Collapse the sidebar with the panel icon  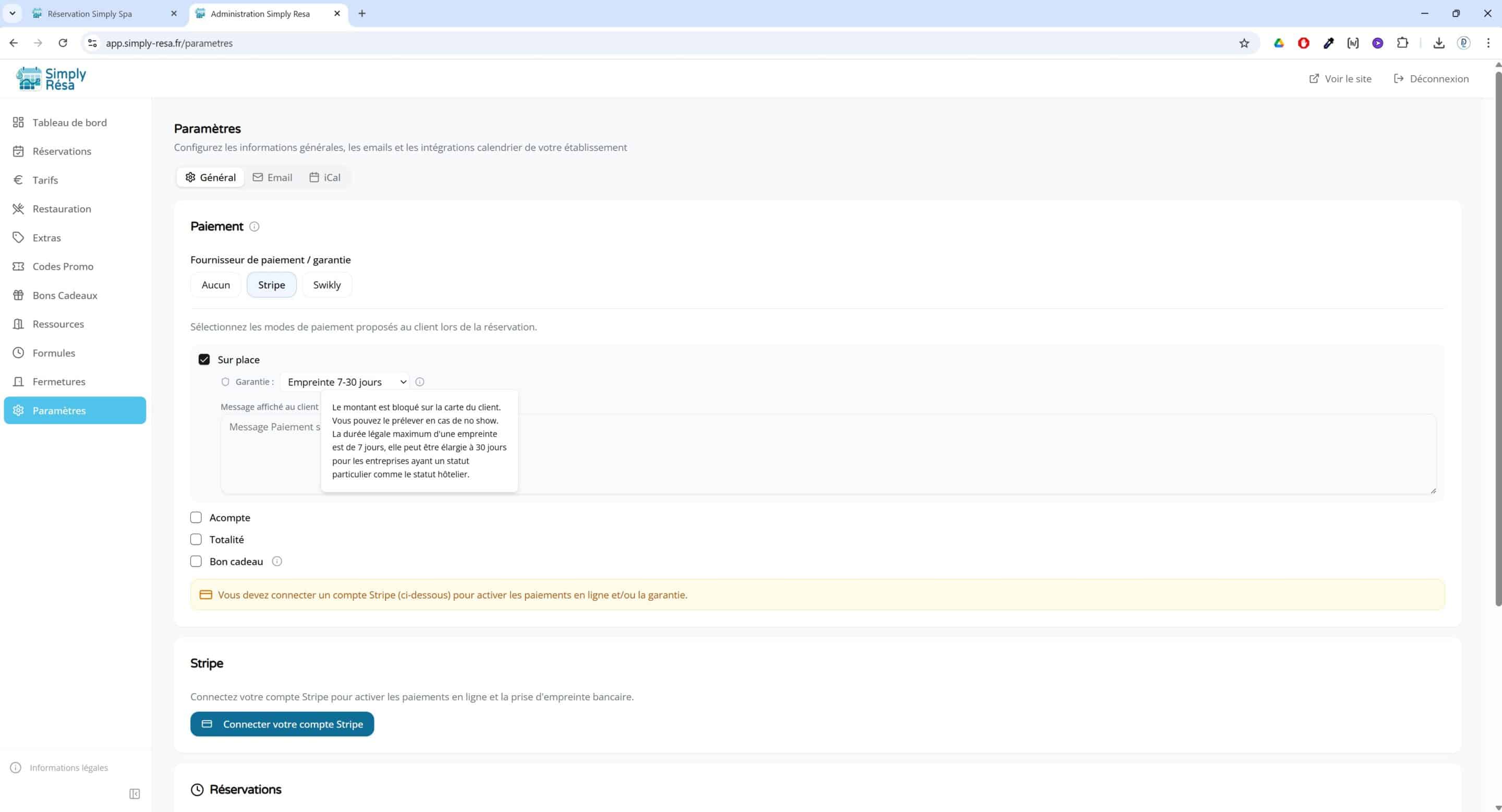tap(135, 794)
